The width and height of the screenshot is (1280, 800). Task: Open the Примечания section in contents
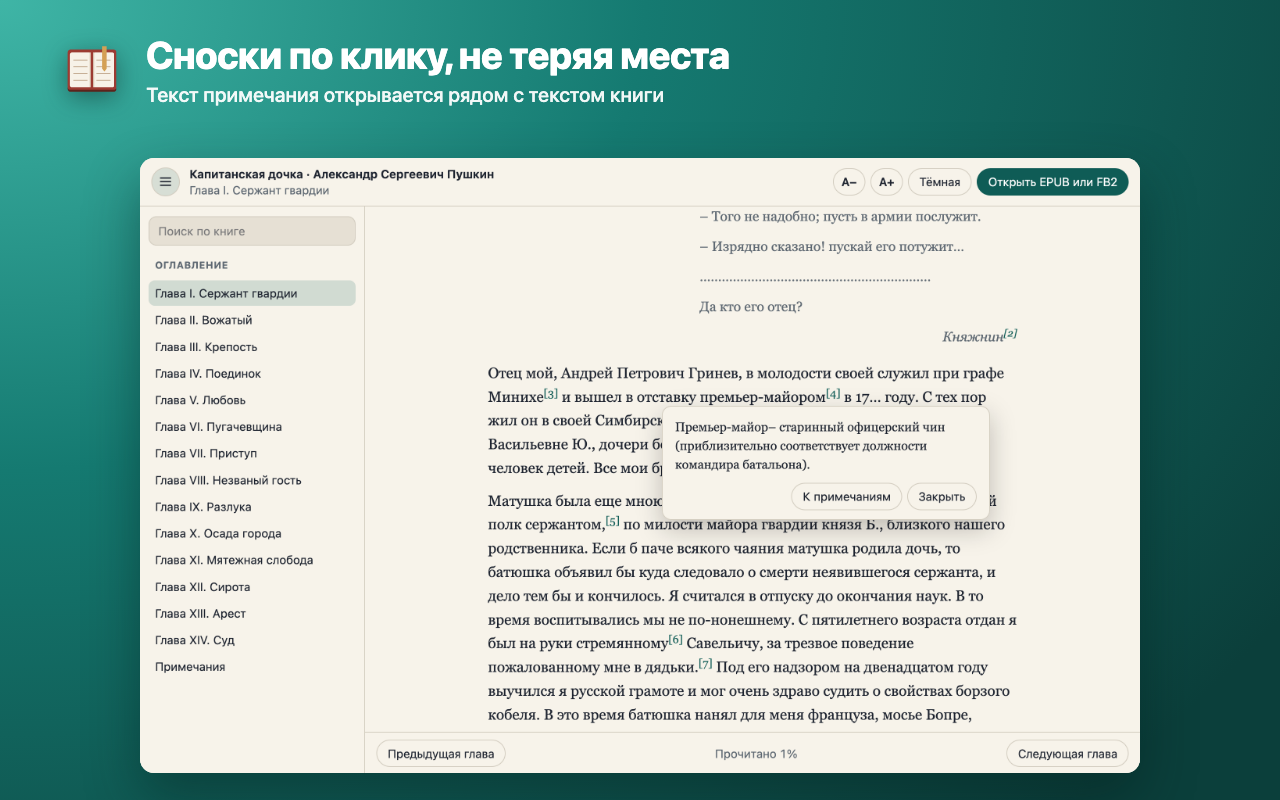click(x=252, y=667)
